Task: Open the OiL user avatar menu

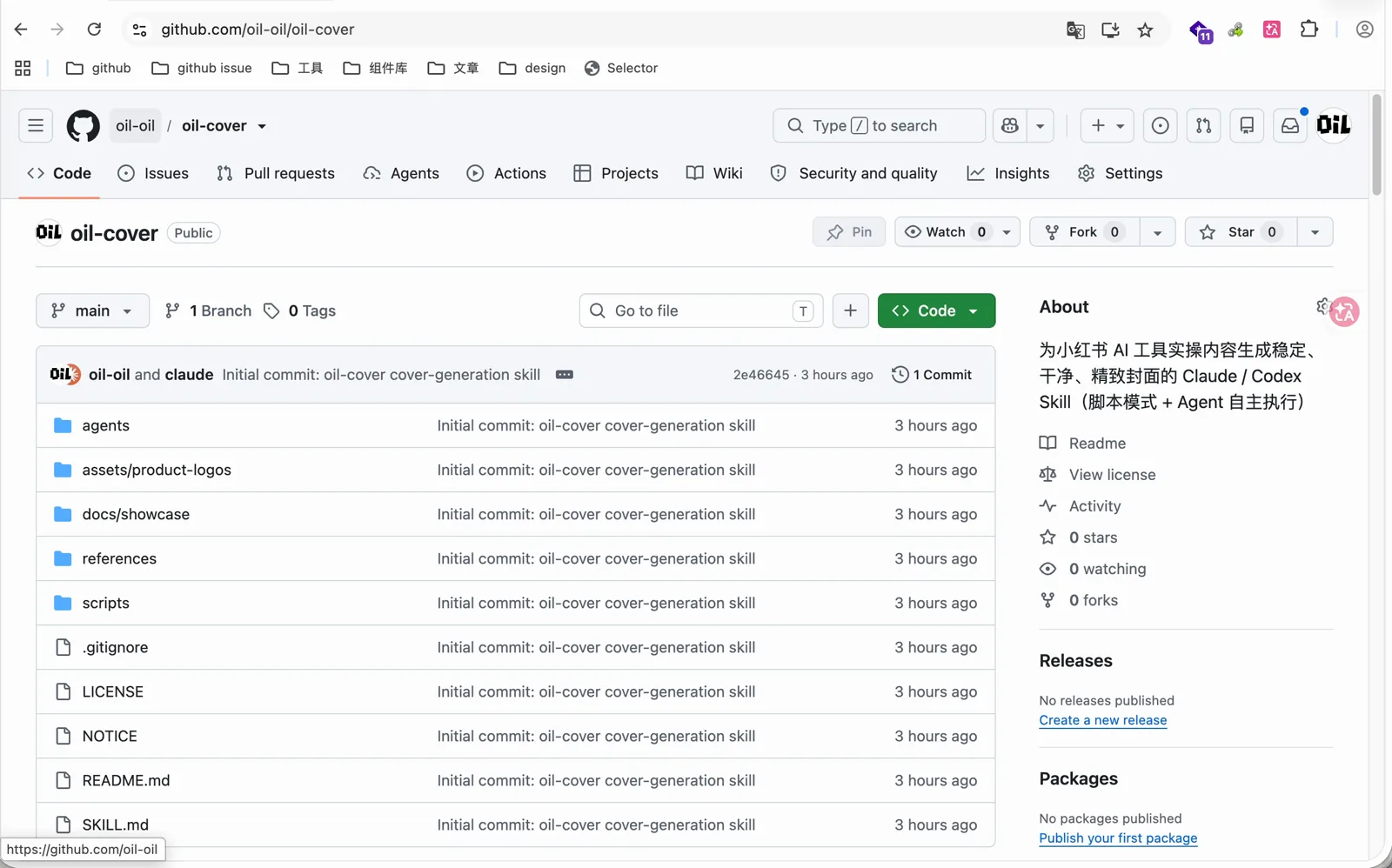Action: [1334, 125]
